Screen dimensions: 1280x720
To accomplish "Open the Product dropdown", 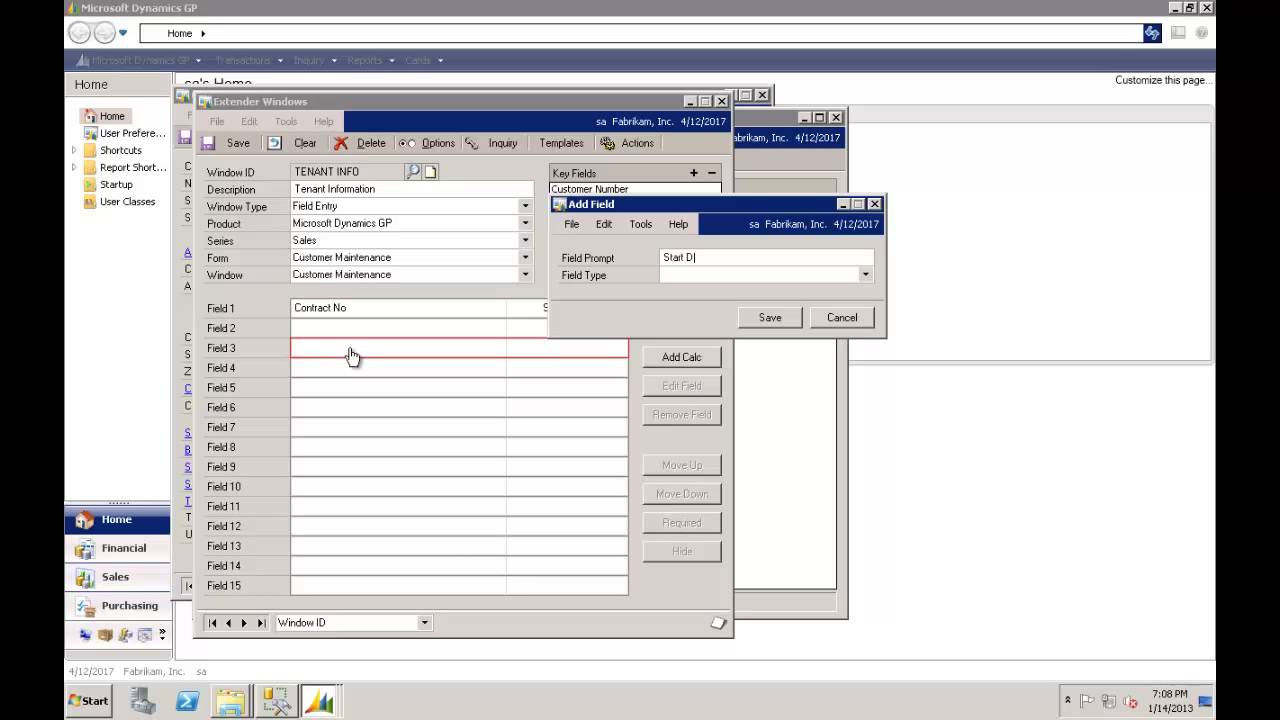I will [x=525, y=223].
